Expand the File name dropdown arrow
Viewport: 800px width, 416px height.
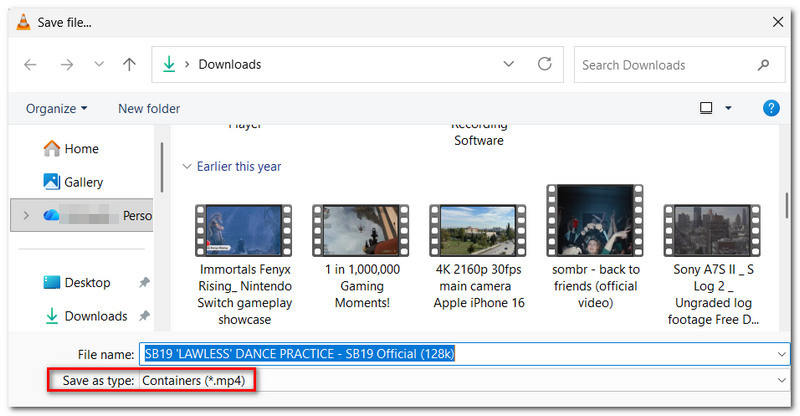[782, 354]
